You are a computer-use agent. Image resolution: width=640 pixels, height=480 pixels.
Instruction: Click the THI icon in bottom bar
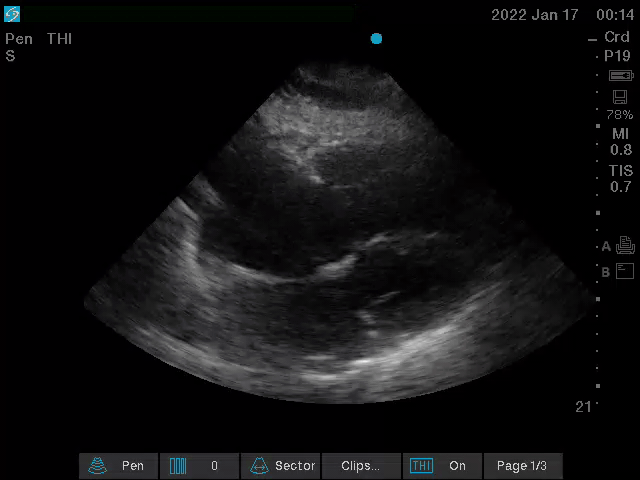pyautogui.click(x=422, y=466)
